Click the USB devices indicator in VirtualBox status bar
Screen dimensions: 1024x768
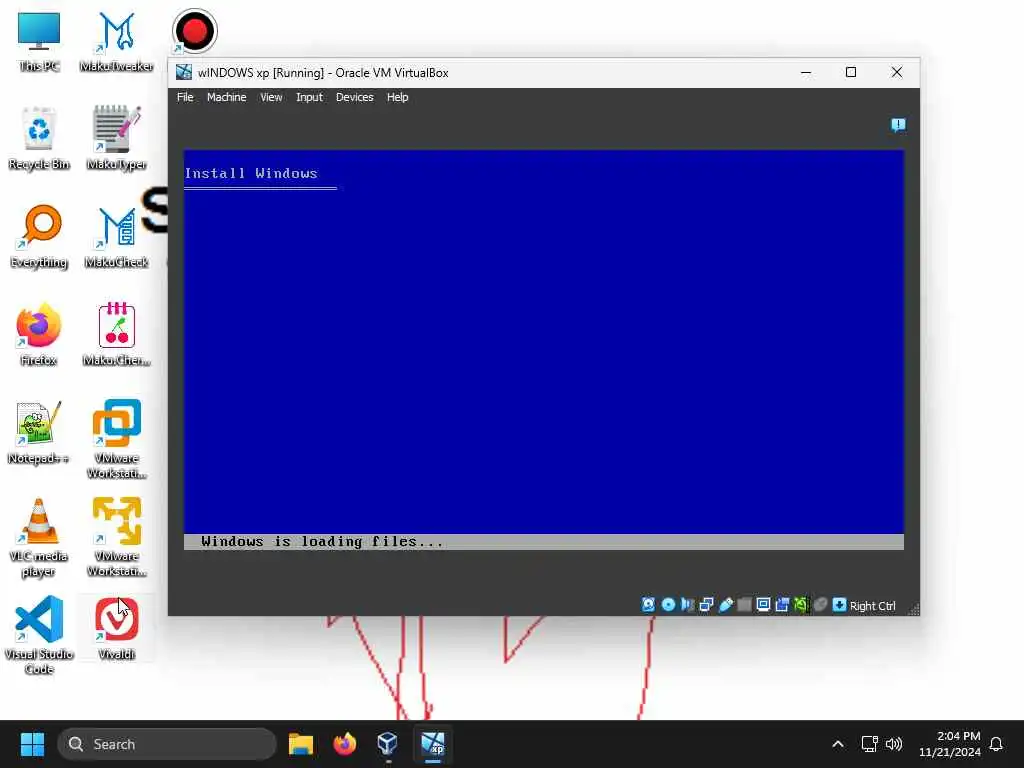[x=726, y=605]
